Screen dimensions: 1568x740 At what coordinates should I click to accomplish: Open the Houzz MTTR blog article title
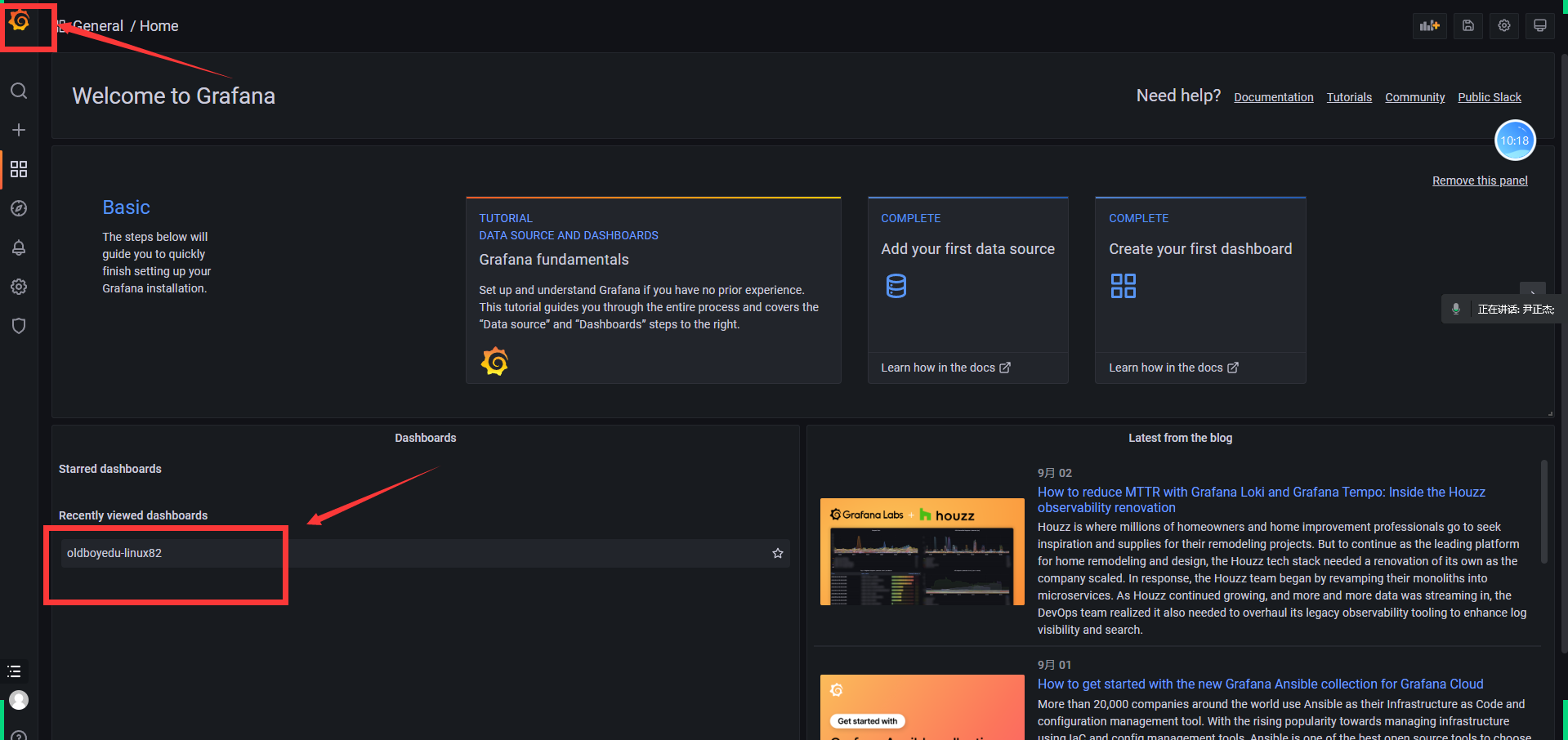pos(1262,500)
